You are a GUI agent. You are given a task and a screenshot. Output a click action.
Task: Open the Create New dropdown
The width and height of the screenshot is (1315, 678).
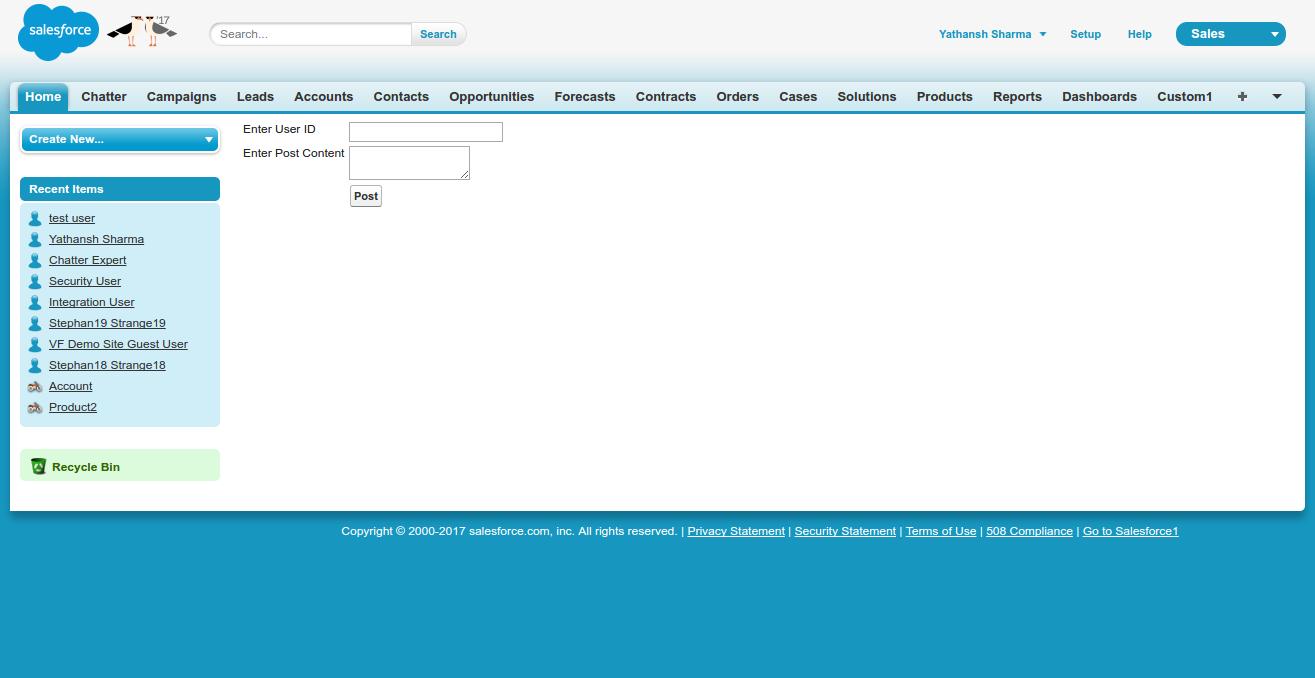click(x=119, y=139)
